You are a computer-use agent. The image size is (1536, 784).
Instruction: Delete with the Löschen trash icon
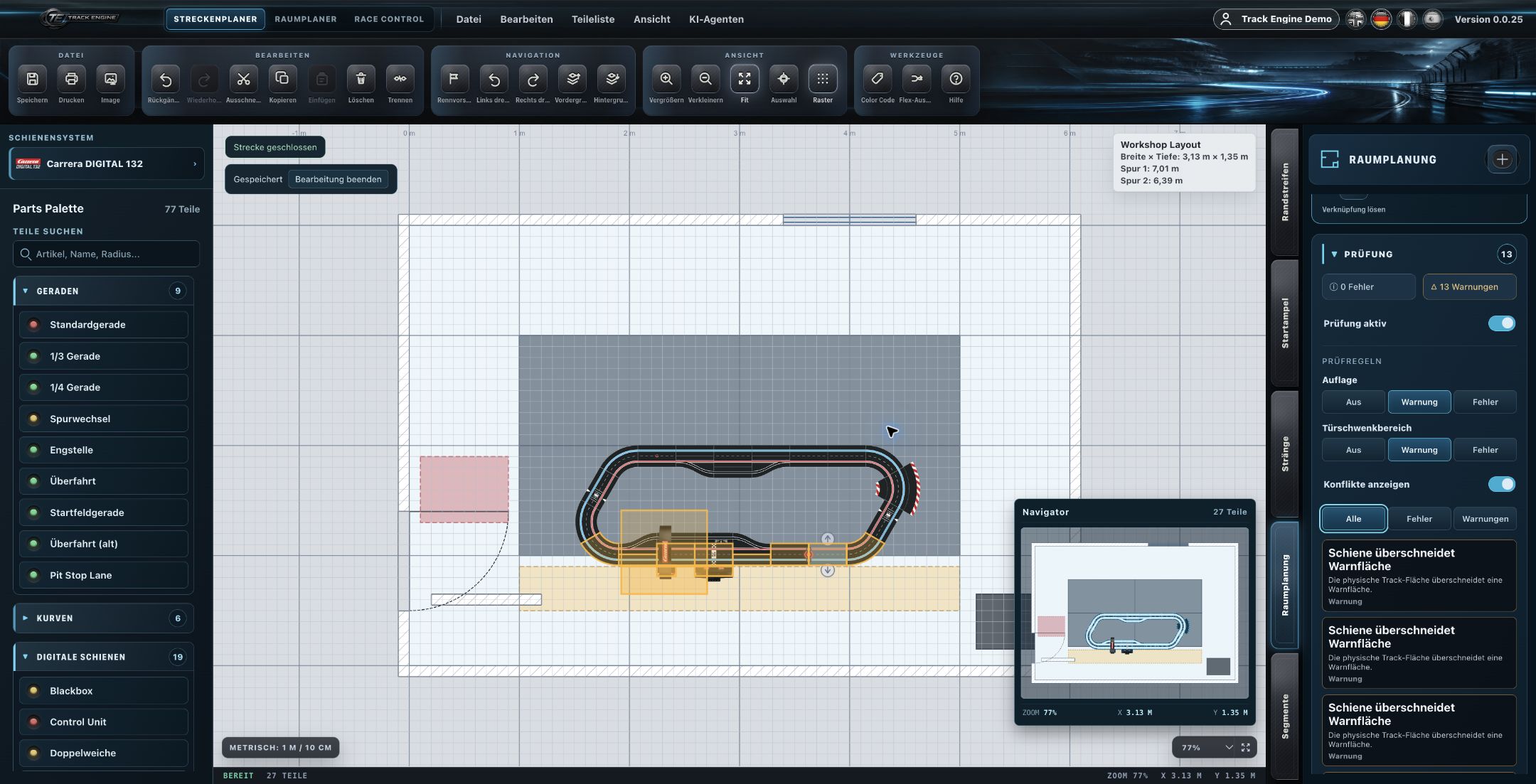pos(361,79)
